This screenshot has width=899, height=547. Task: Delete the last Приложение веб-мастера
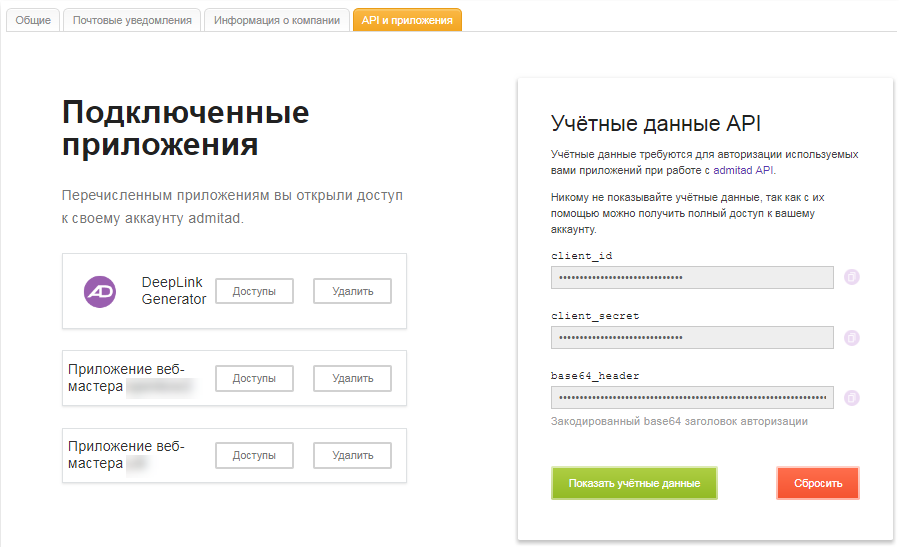(352, 455)
